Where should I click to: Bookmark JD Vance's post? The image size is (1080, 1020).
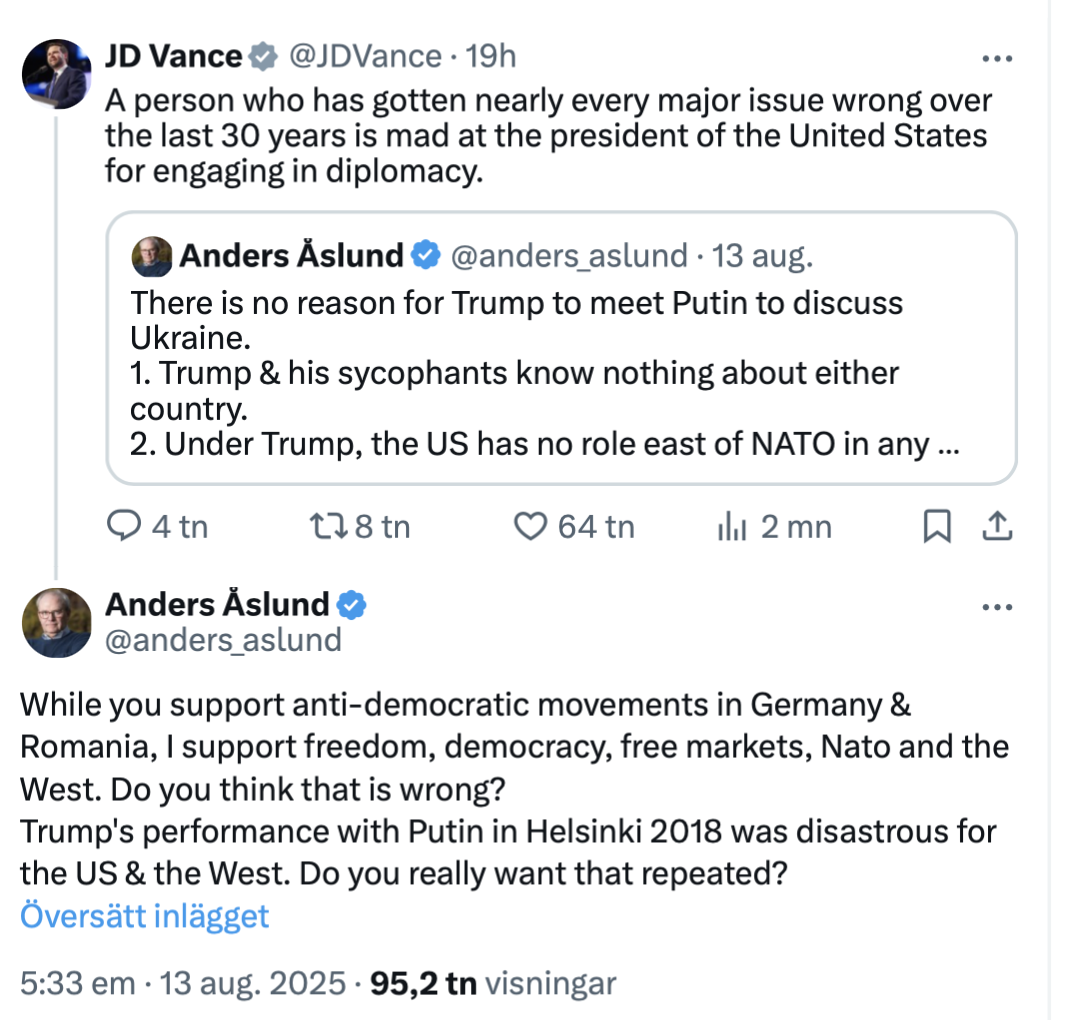point(937,527)
